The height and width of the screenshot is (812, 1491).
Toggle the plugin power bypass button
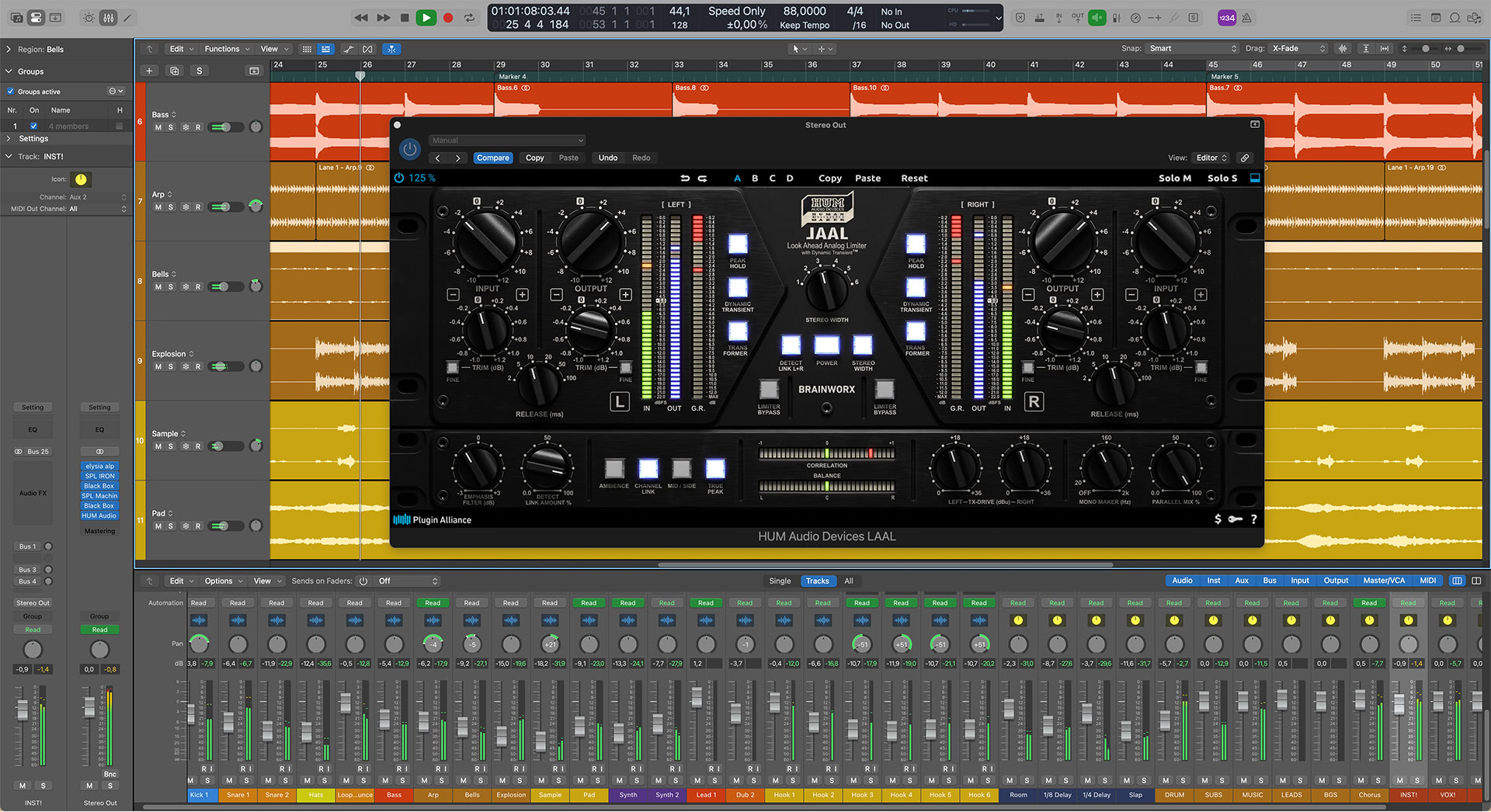pos(410,149)
